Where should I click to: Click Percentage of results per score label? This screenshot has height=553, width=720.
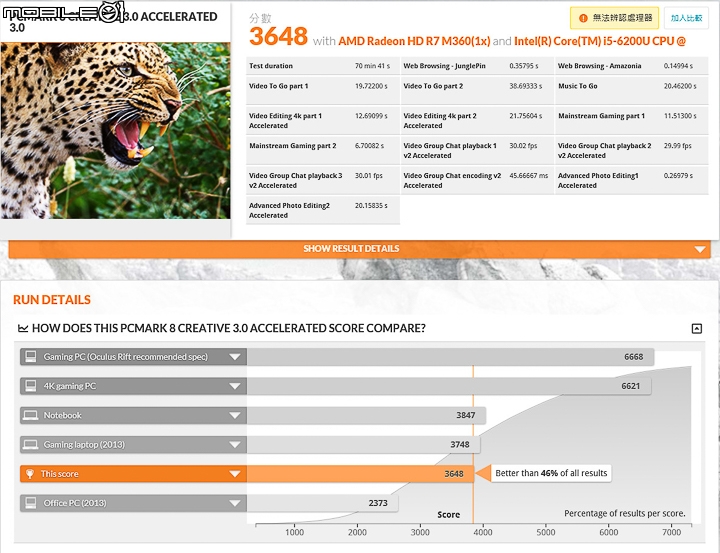[x=624, y=514]
